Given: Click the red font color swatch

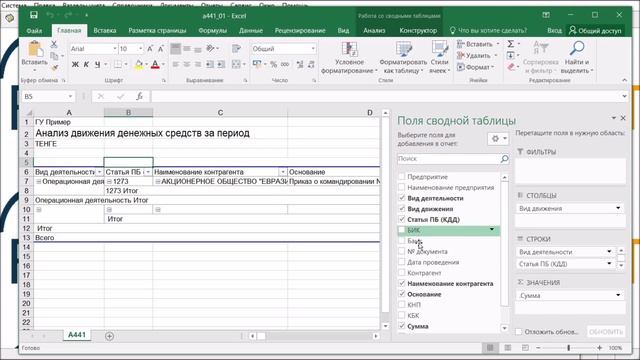Looking at the screenshot, I should click(155, 64).
